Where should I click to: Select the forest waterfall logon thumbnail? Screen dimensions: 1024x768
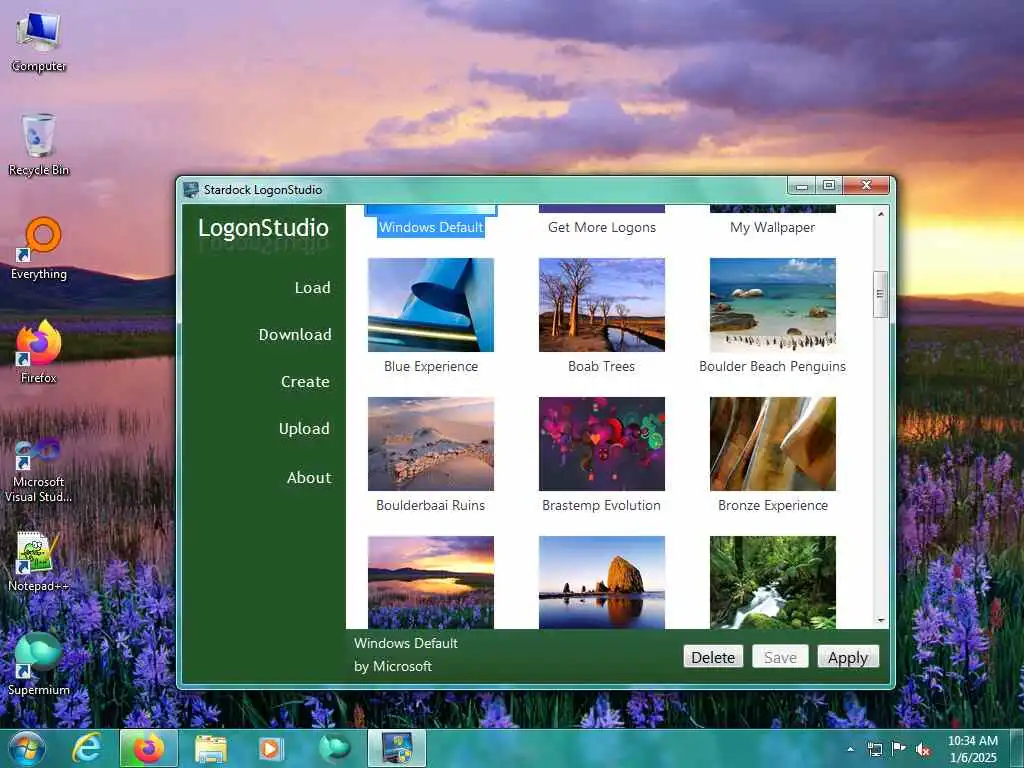(773, 583)
